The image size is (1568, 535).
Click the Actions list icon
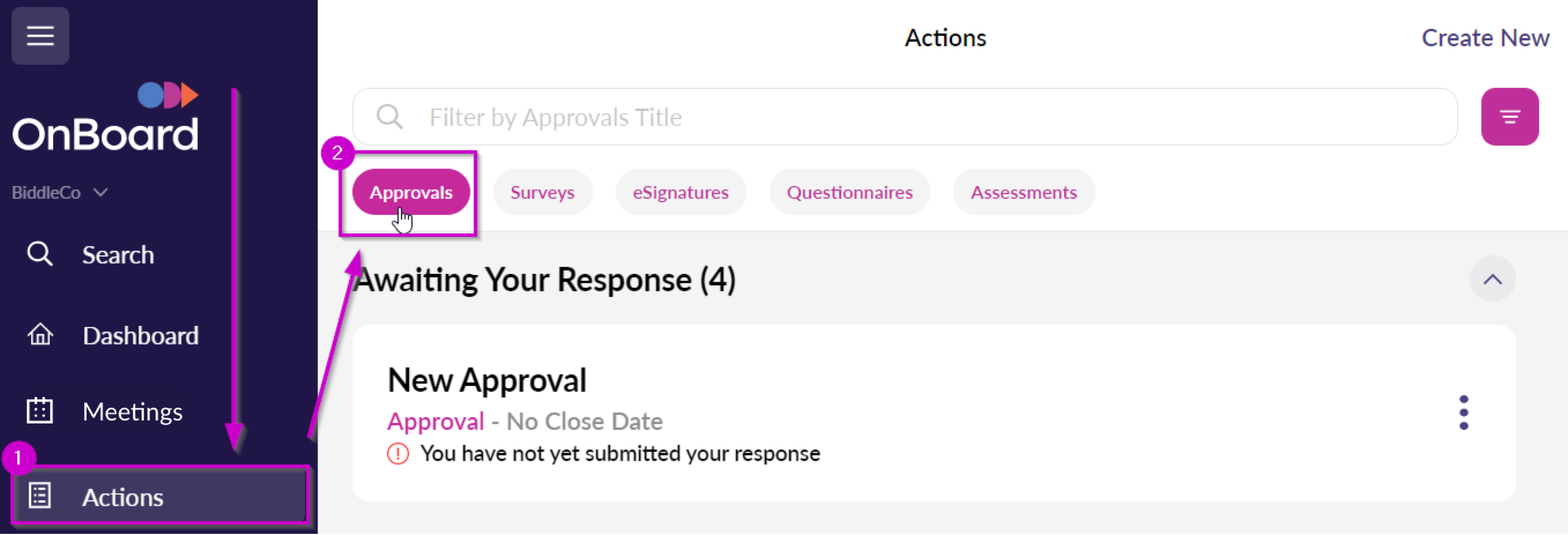click(40, 496)
